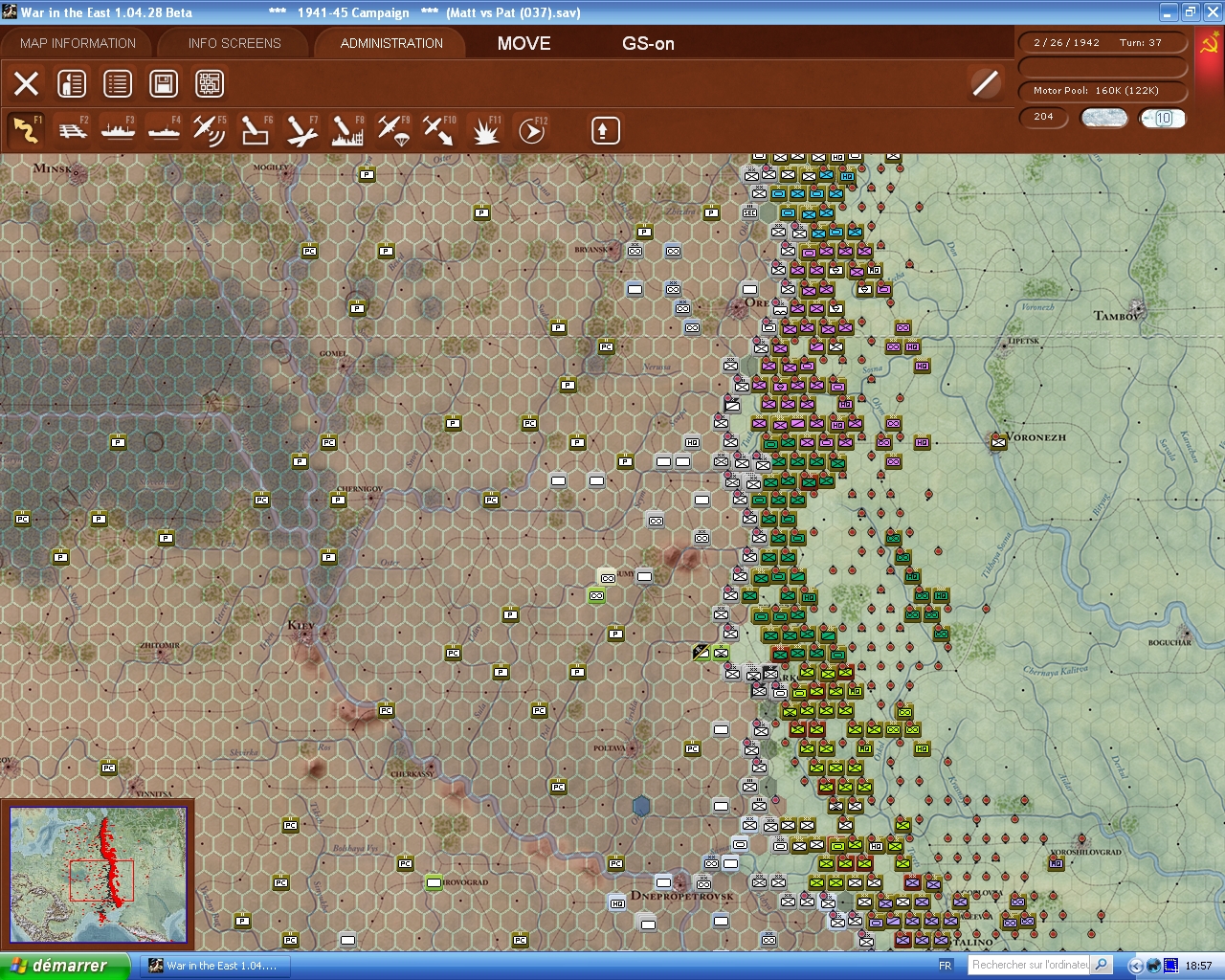This screenshot has width=1225, height=980.
Task: Open the MAP INFORMATION tab
Action: (78, 43)
